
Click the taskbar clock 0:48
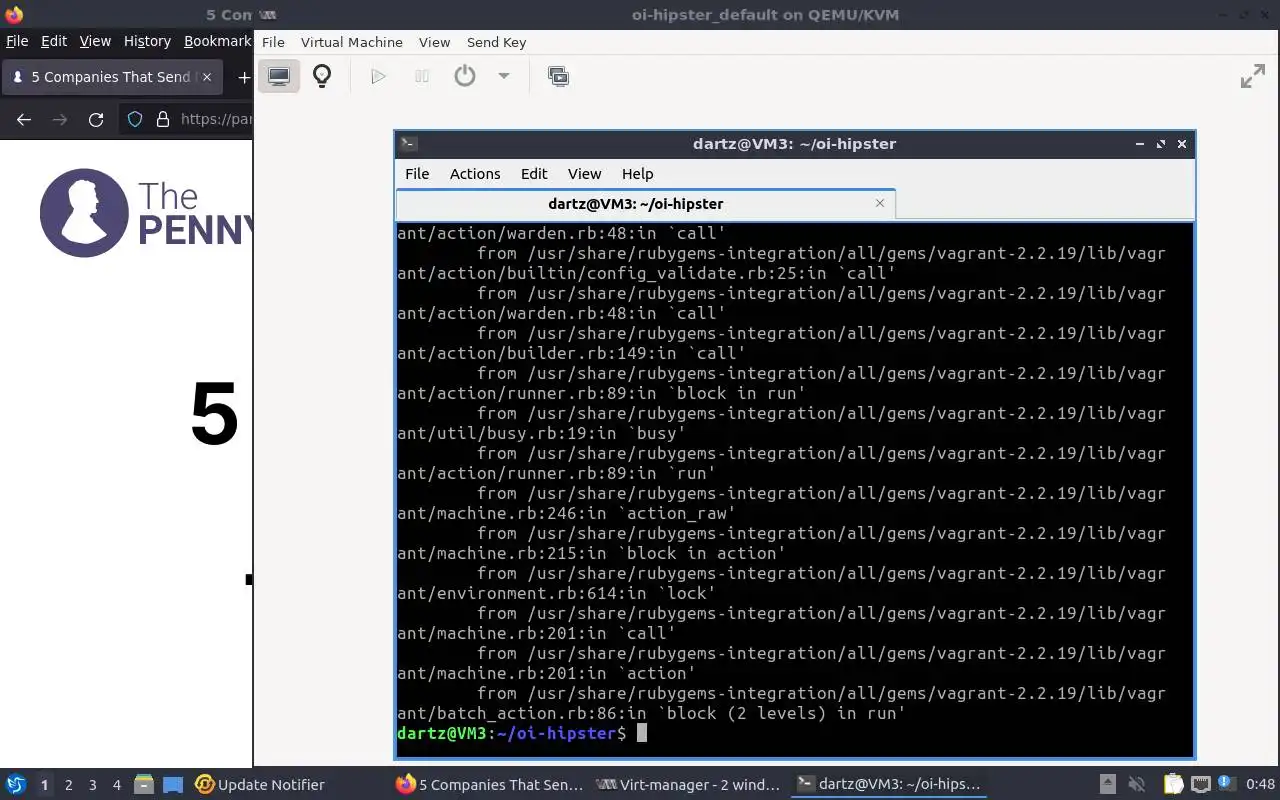[x=1260, y=785]
